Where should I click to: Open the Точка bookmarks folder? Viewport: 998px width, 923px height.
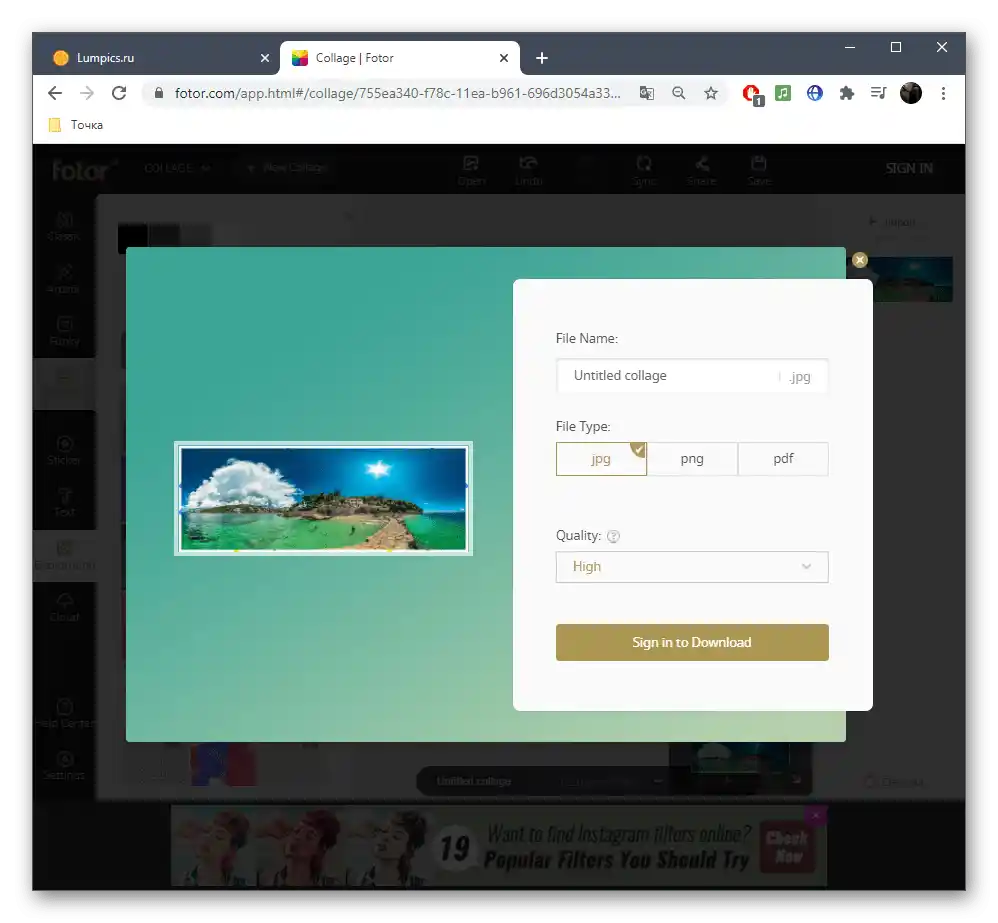point(76,125)
